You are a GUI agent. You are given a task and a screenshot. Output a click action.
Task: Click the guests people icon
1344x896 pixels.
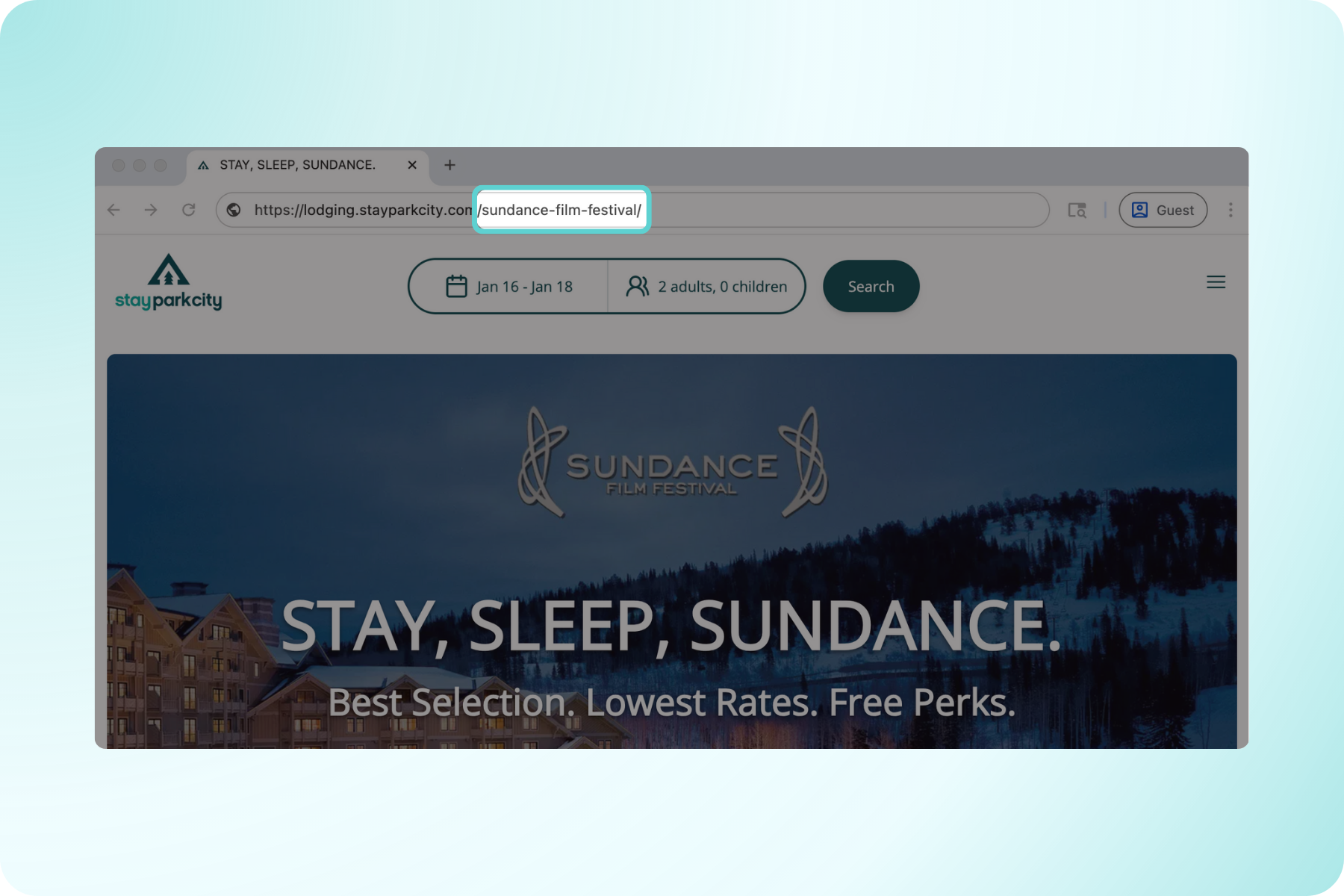pos(637,286)
